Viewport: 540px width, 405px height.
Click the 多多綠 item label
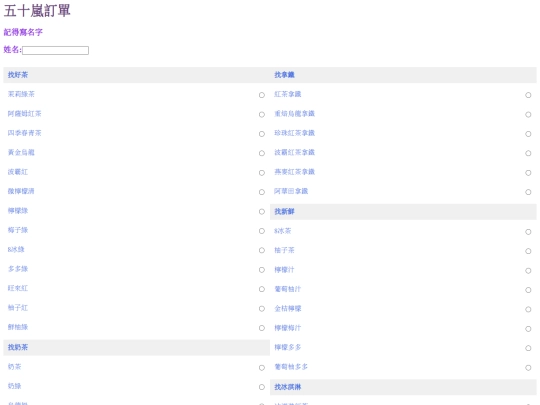point(18,269)
